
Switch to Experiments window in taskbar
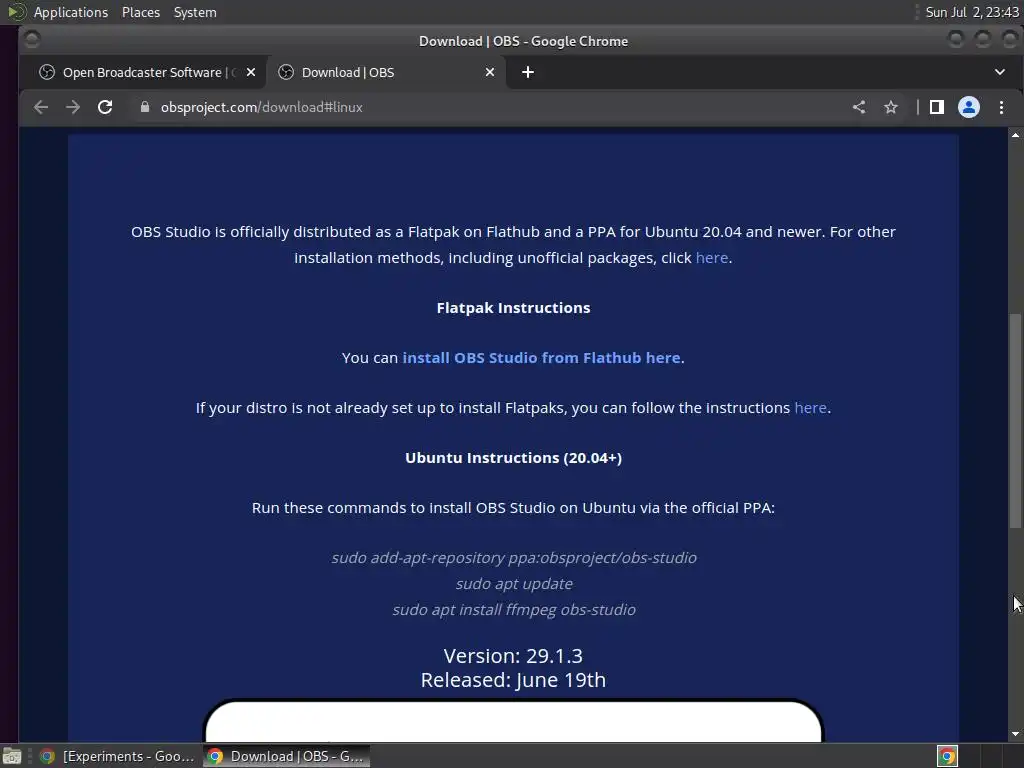click(118, 756)
